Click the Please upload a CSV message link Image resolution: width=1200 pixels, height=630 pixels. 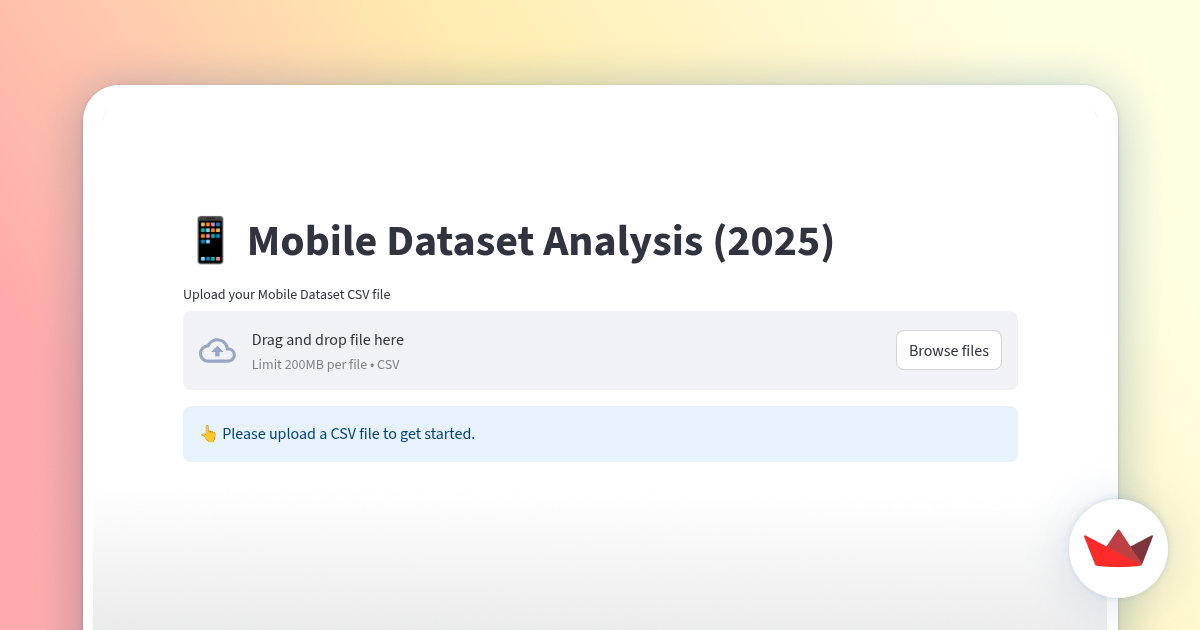tap(348, 433)
